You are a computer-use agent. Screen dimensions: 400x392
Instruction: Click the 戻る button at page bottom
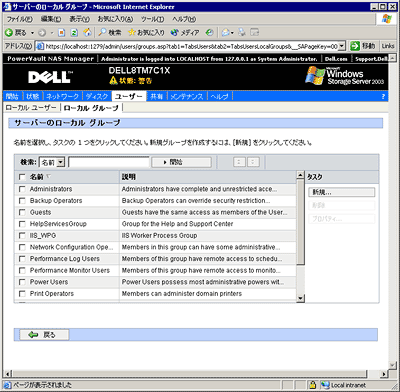point(44,335)
